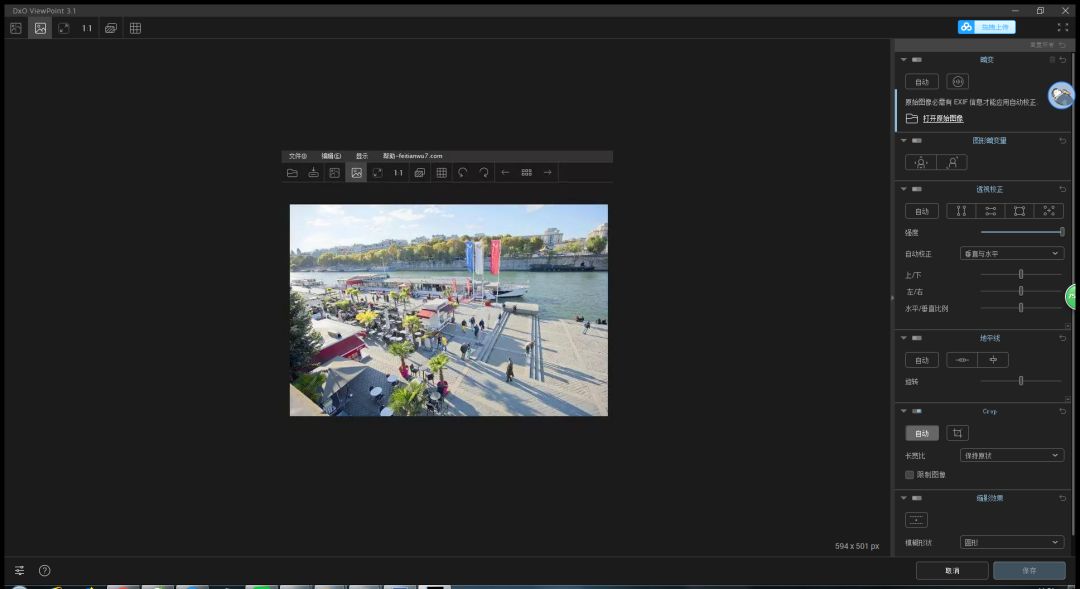The height and width of the screenshot is (589, 1080).
Task: Click the 保存 button at bottom right
Action: [1029, 569]
